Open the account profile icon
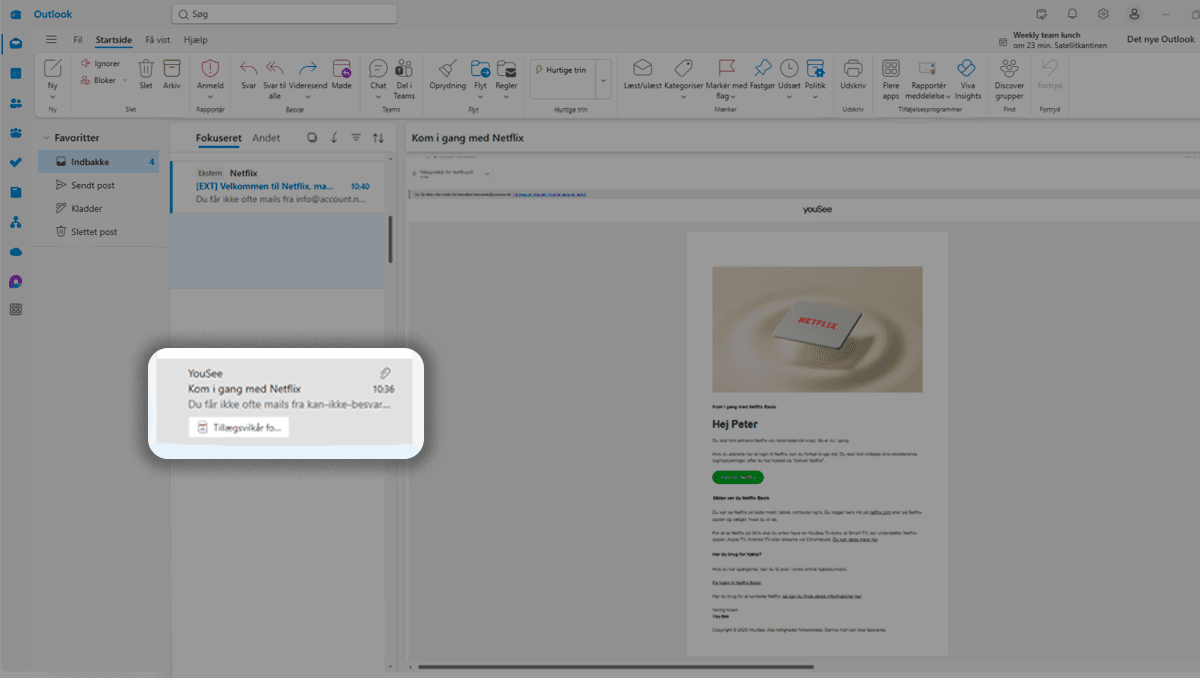The image size is (1200, 678). click(x=1134, y=14)
